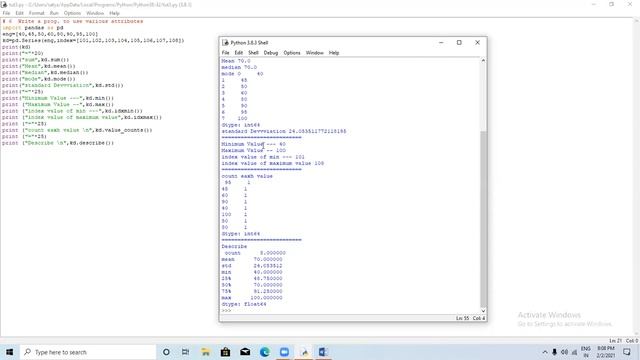Open Help menu in the editor window
Screen dimensions: 640x360
coord(114,13)
